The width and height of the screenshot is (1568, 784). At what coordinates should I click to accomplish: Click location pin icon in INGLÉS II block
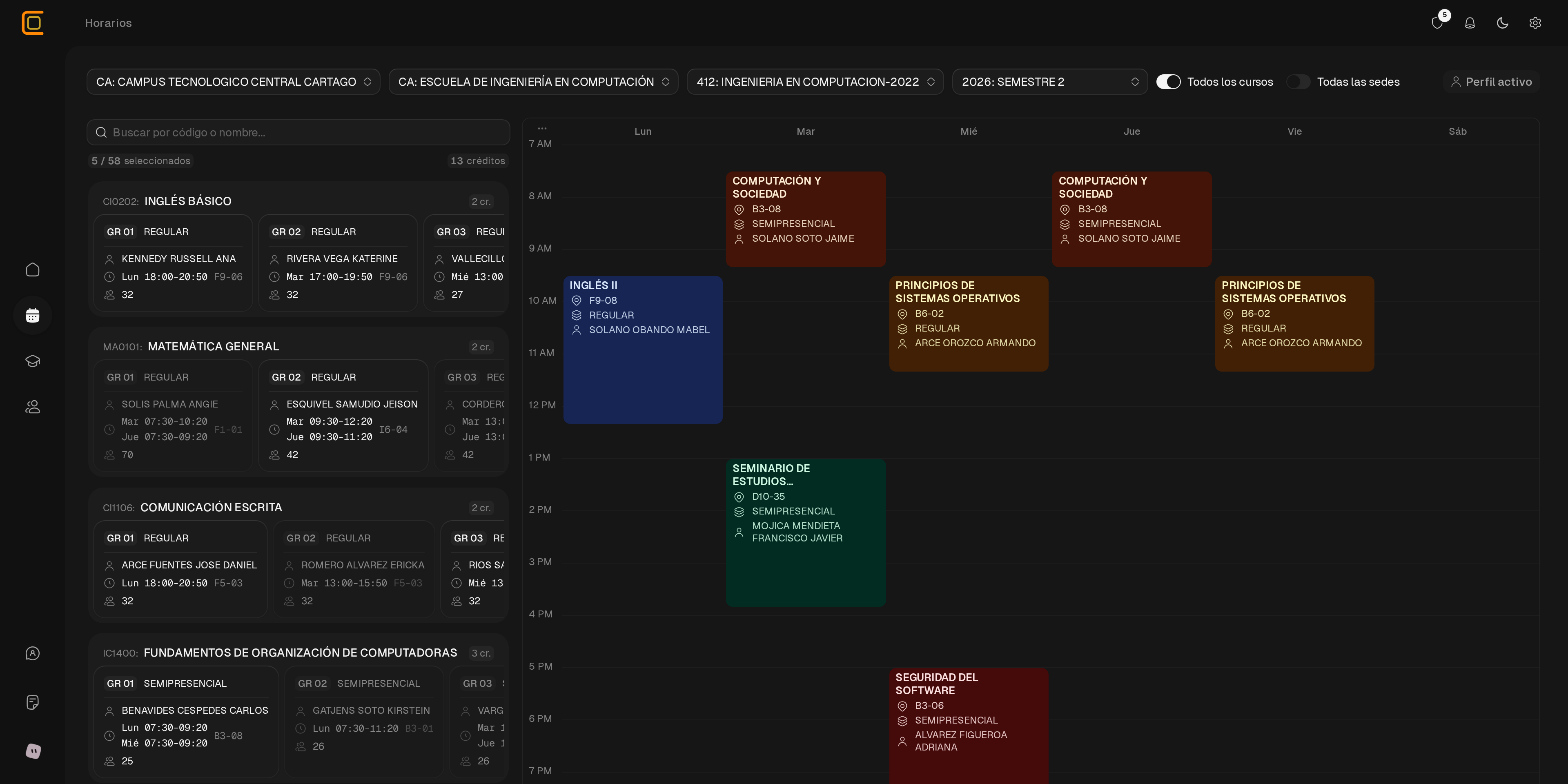(x=577, y=301)
